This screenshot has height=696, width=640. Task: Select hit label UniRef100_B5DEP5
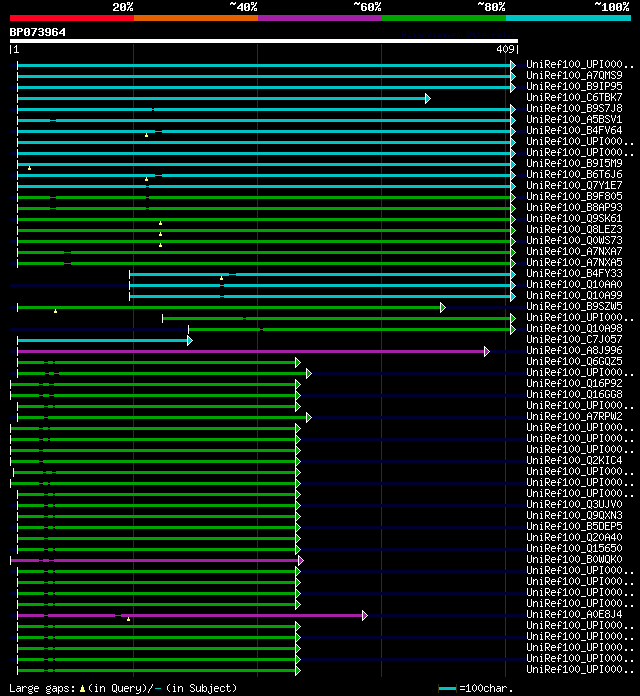tap(574, 526)
